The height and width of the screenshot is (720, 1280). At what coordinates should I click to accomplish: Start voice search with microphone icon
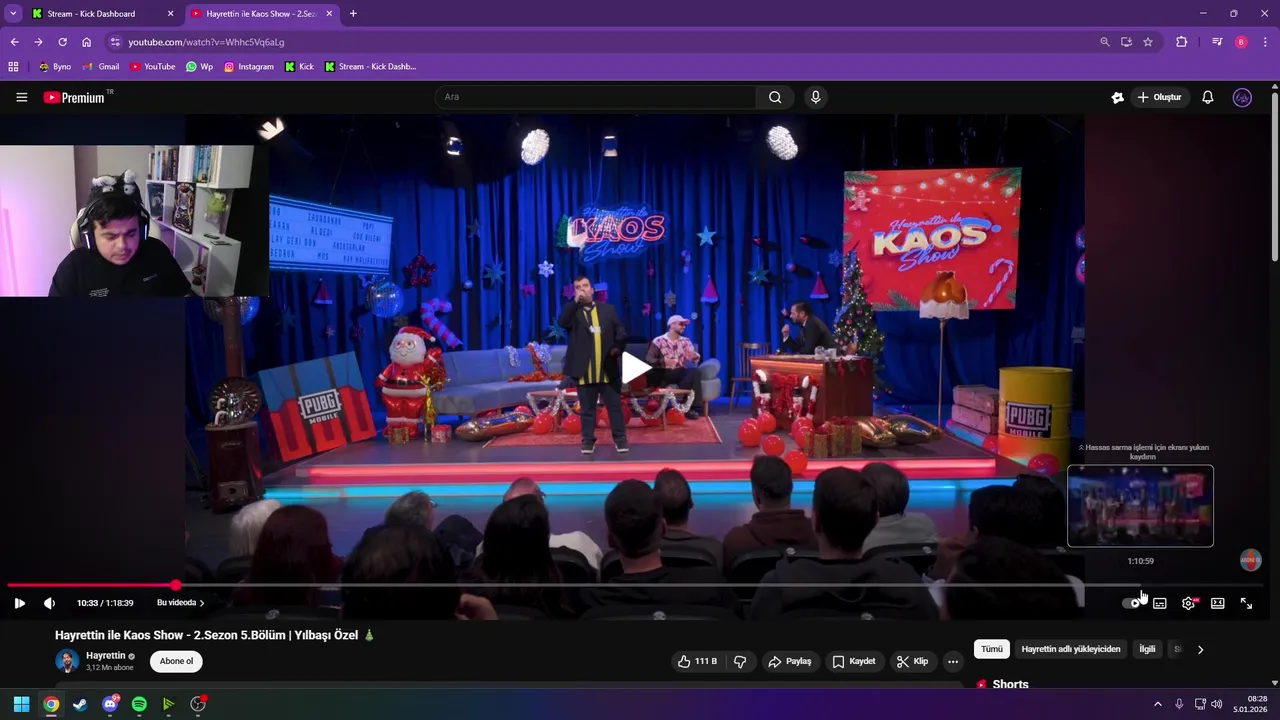point(816,97)
